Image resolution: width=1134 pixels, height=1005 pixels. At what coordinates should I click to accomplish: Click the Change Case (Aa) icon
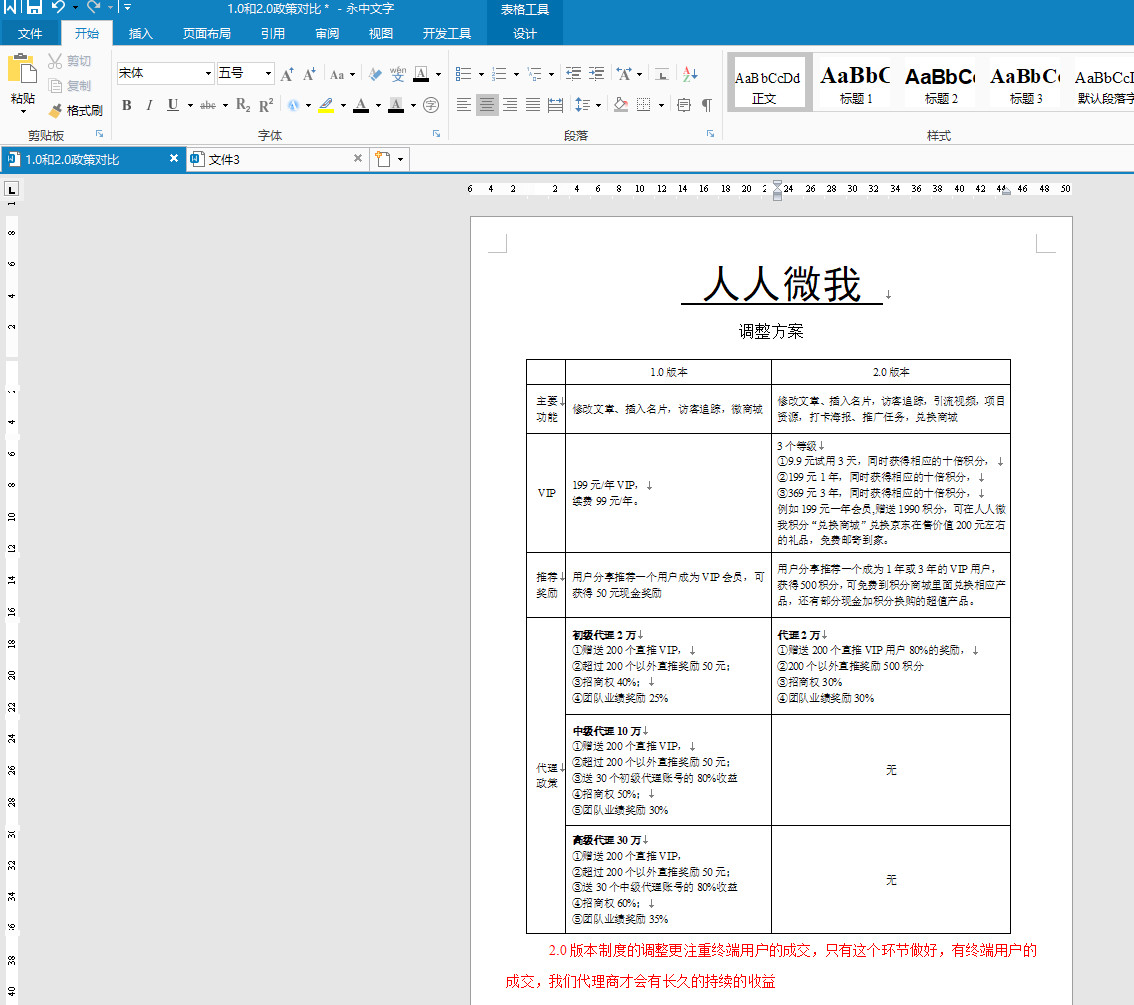coord(337,74)
